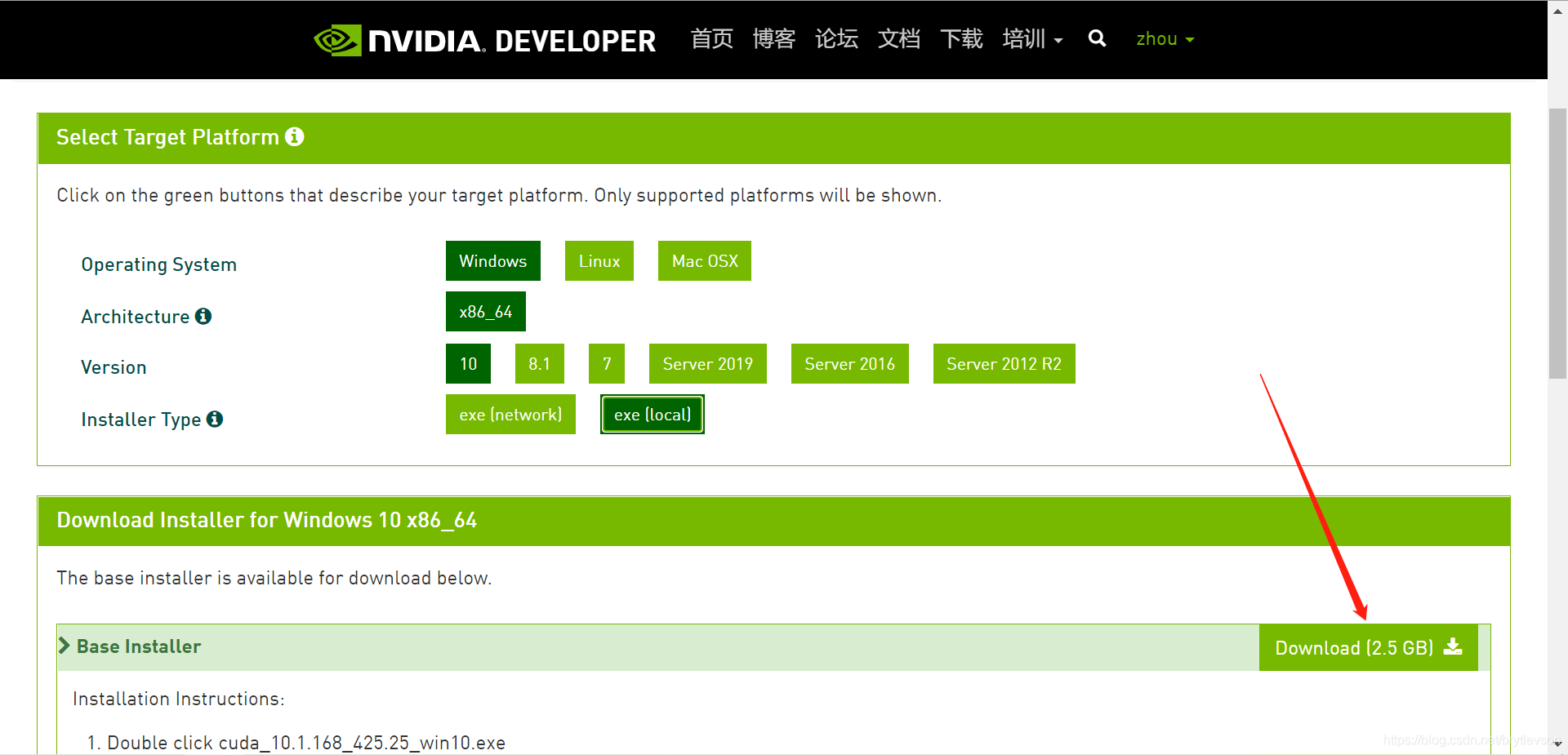Go to 首页 in navigation

pos(711,39)
